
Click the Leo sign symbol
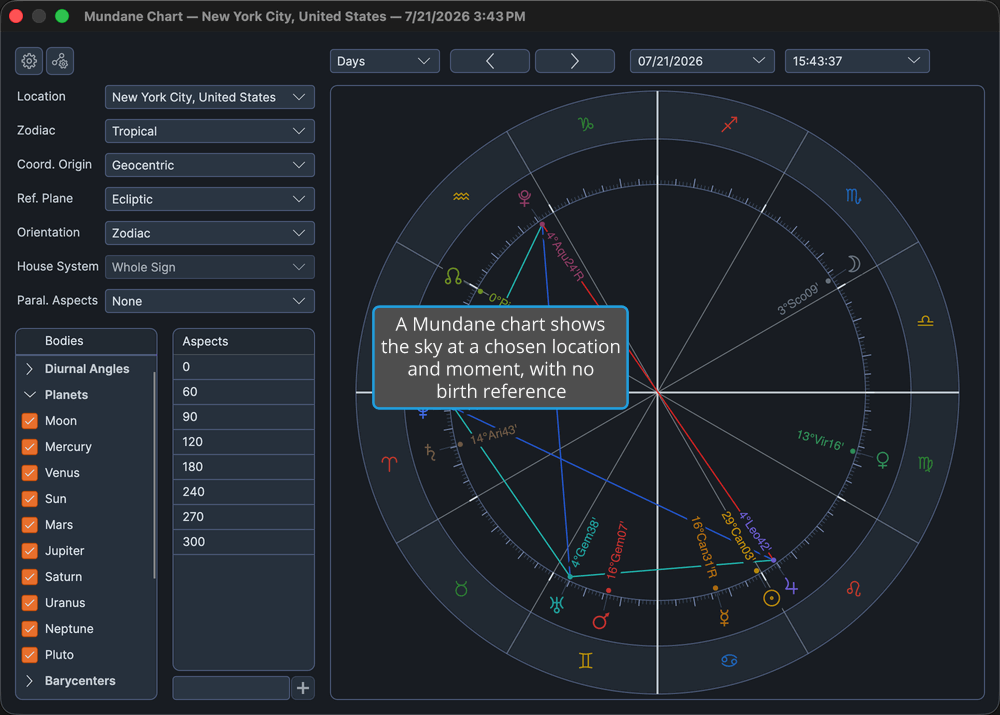tap(854, 589)
